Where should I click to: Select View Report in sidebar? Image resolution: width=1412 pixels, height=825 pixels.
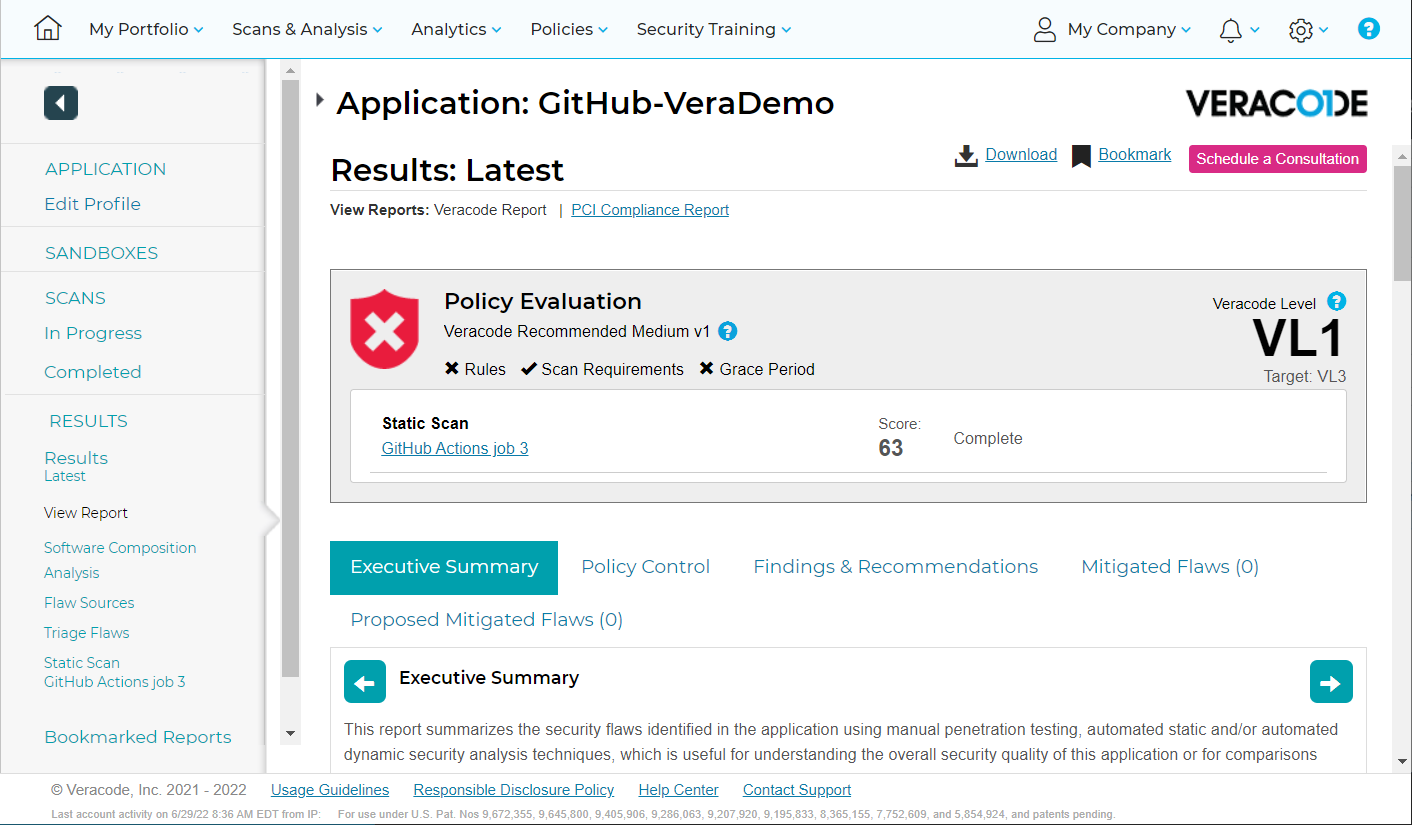click(86, 513)
